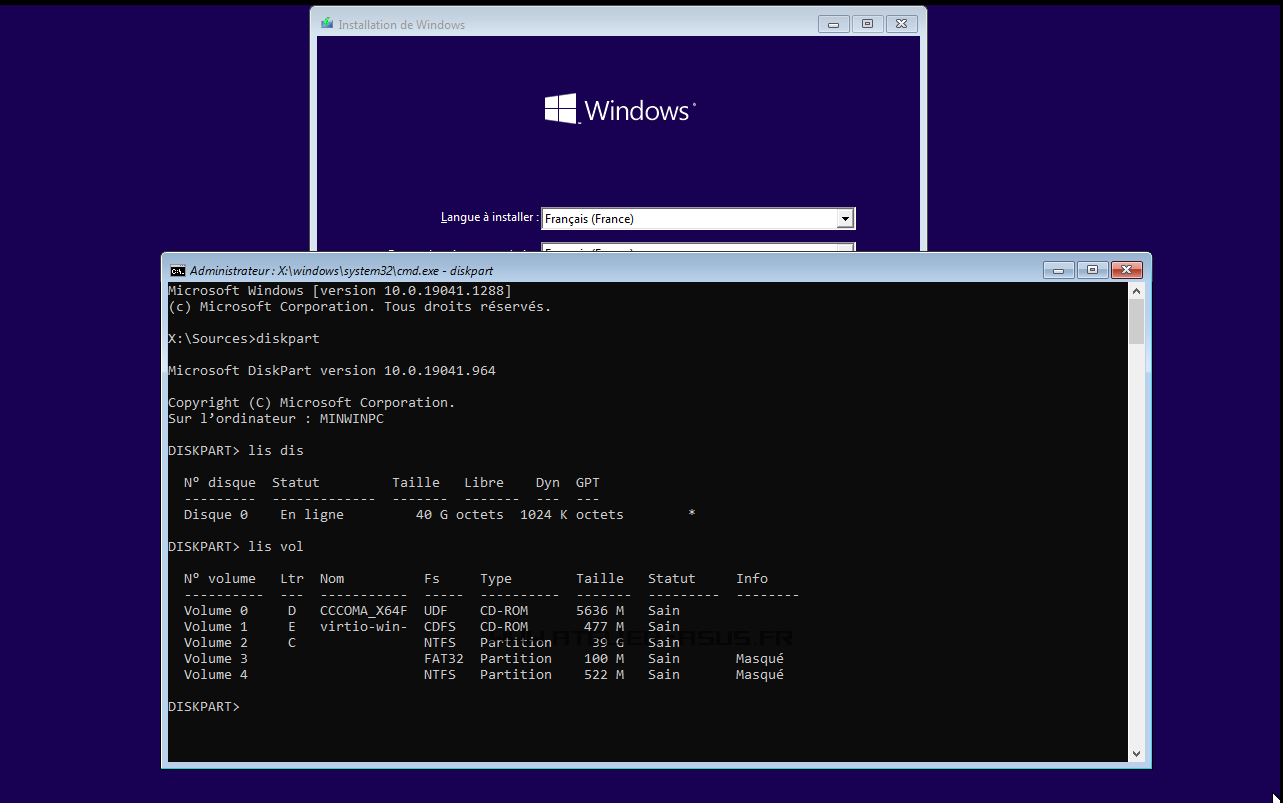
Task: Click the dropdown arrow next to Français (France)
Action: pos(847,218)
